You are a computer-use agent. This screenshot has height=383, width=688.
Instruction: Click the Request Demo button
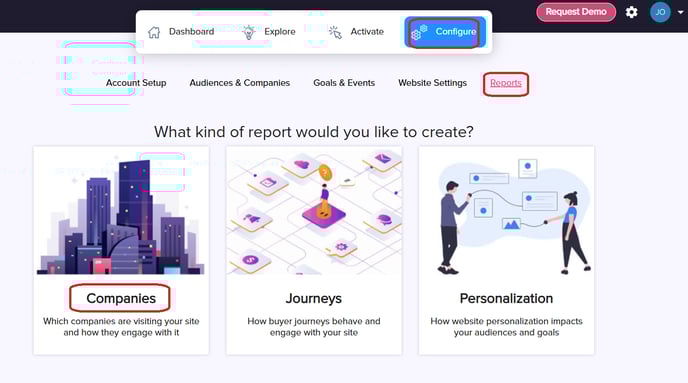pyautogui.click(x=576, y=12)
